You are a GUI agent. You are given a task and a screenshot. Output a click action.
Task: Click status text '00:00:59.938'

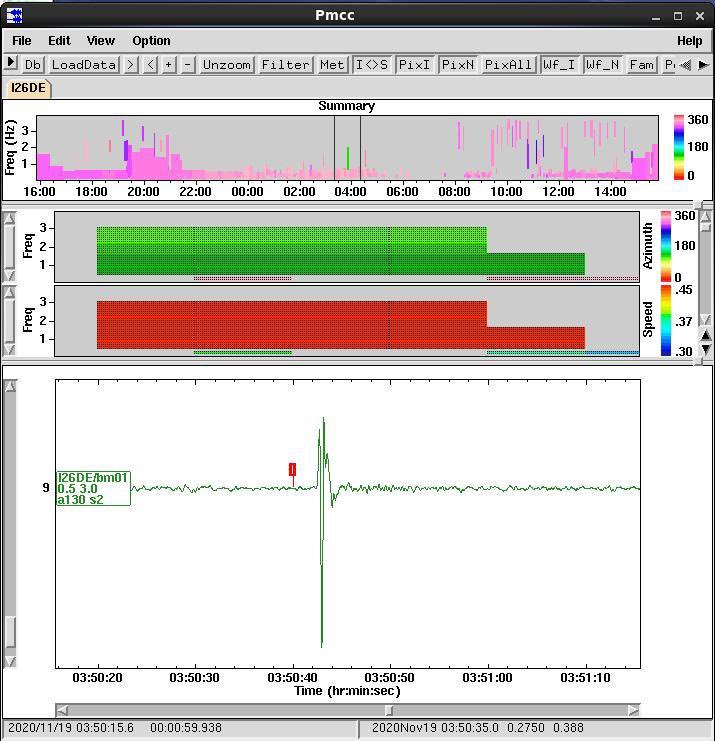coord(186,728)
